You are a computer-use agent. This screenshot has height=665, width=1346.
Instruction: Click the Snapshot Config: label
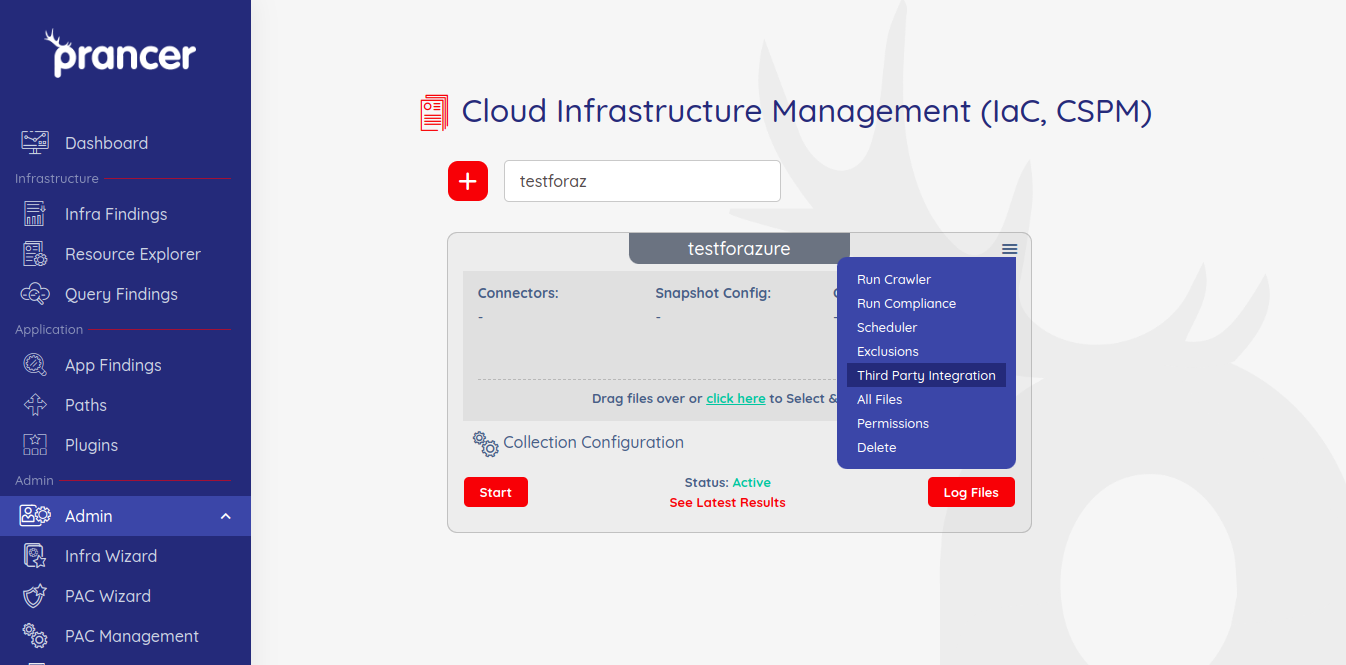pyautogui.click(x=713, y=293)
